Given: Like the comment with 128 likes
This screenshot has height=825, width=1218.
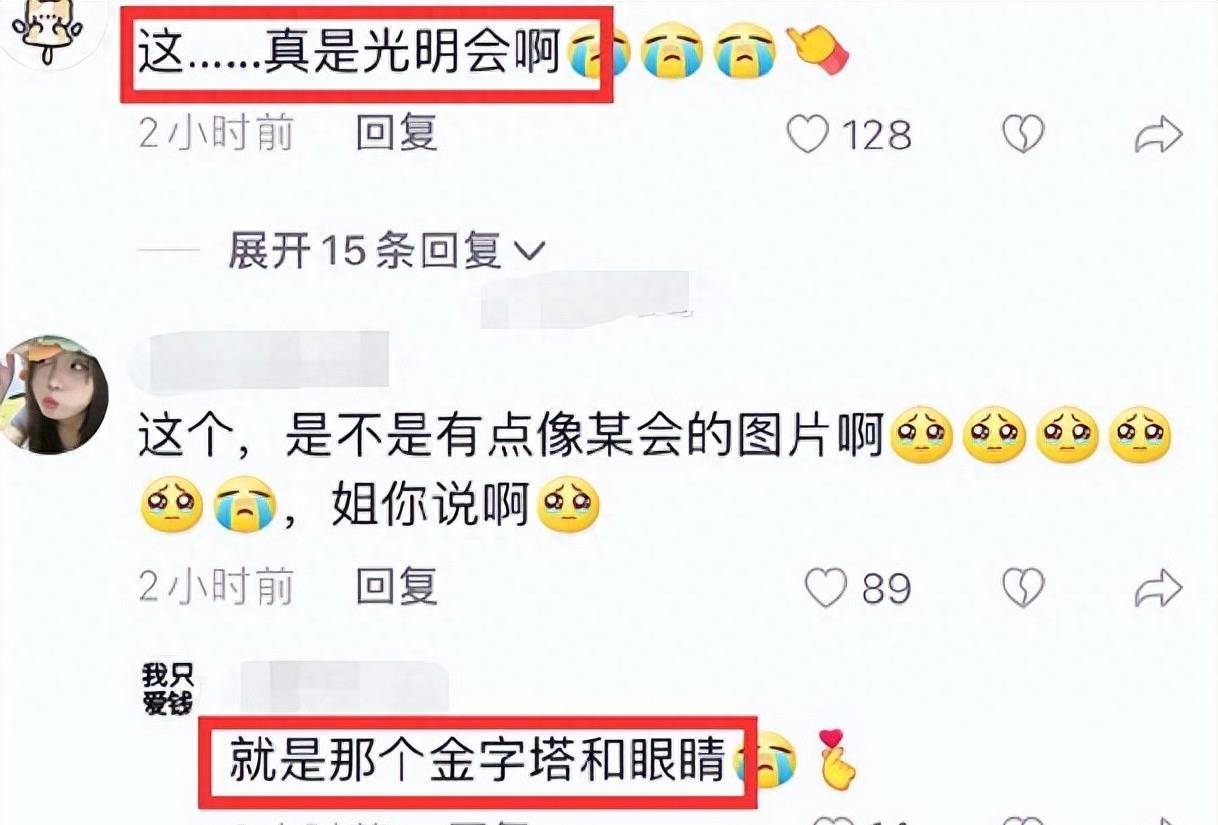Looking at the screenshot, I should 807,134.
